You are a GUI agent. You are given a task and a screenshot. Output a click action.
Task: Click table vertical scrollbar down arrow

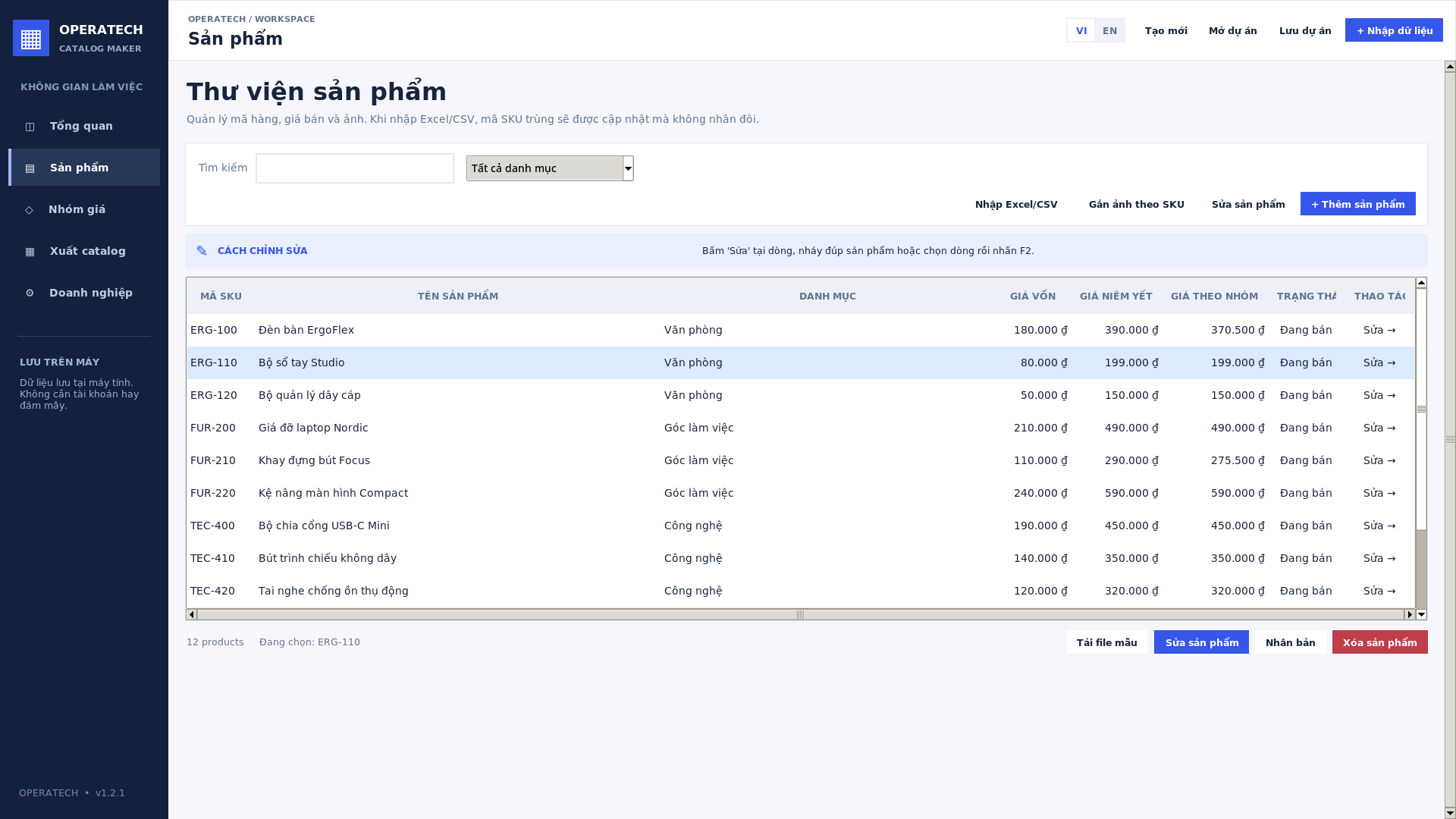pyautogui.click(x=1421, y=614)
